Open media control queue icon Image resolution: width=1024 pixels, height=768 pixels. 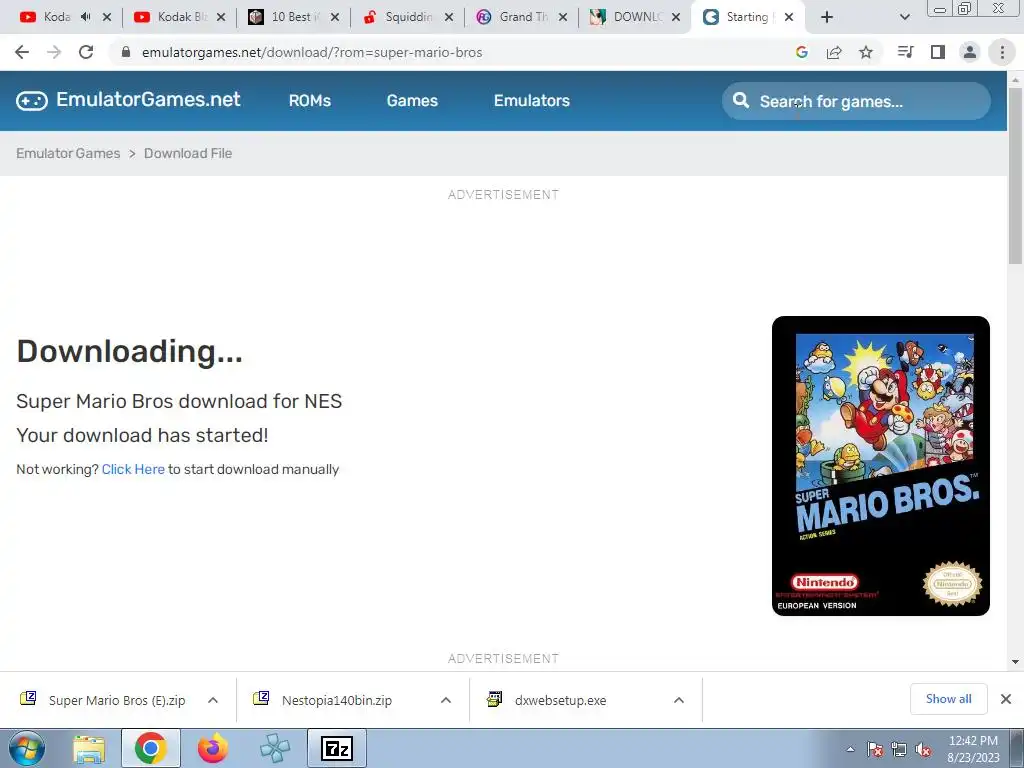click(906, 52)
